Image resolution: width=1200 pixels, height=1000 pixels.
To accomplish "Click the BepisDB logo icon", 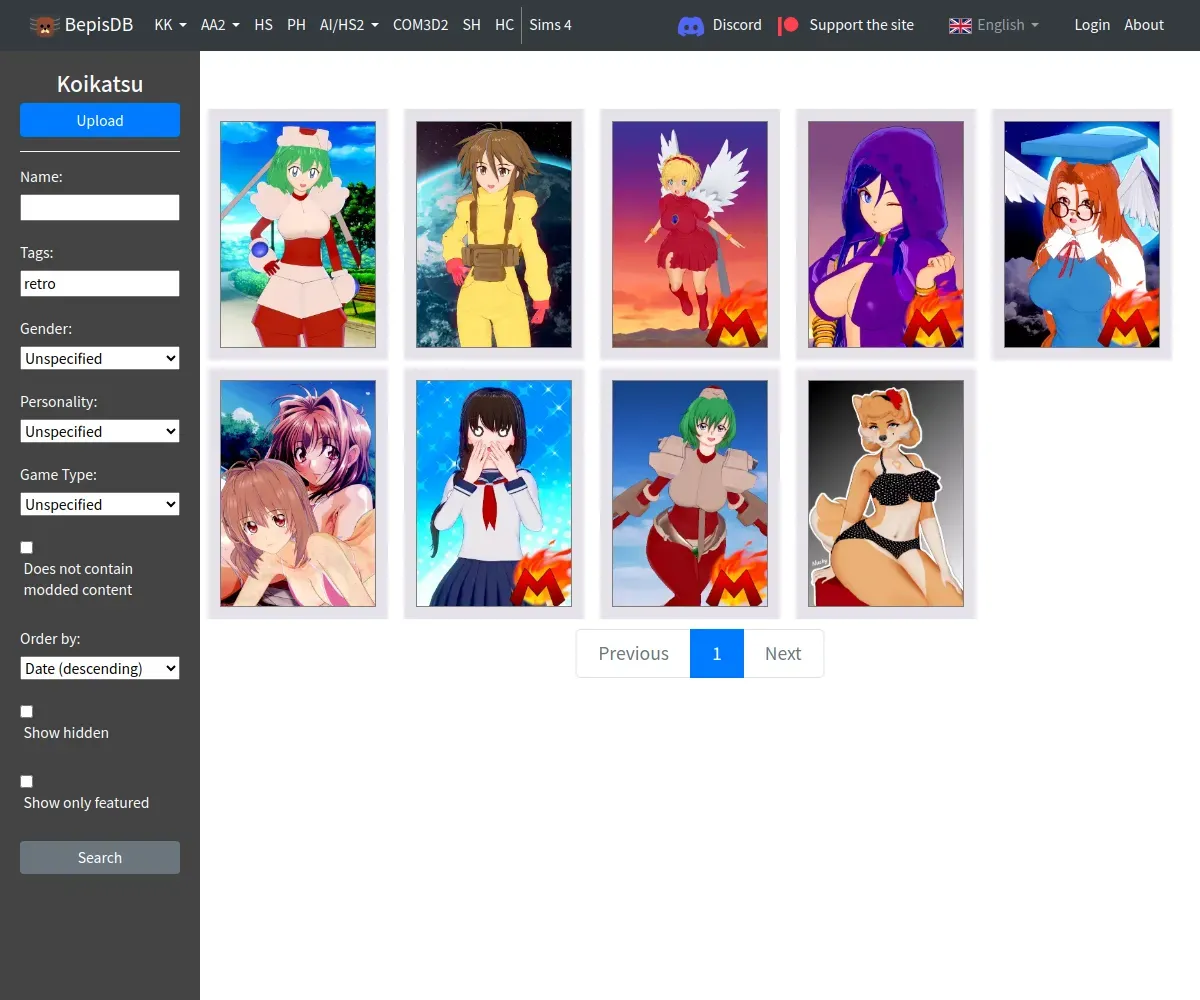I will pyautogui.click(x=44, y=25).
